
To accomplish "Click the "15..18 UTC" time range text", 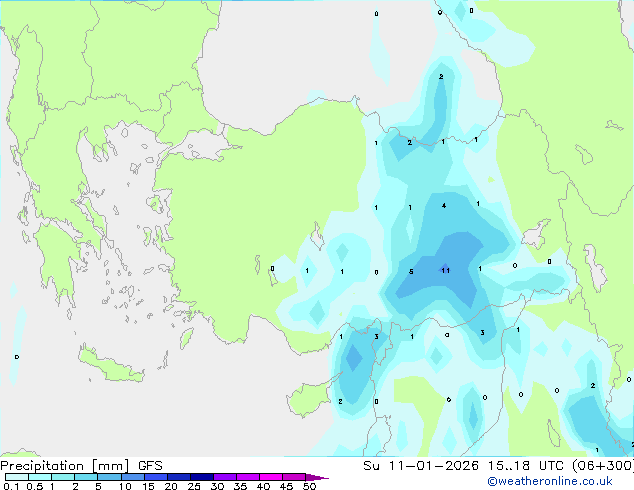I will coord(525,466).
